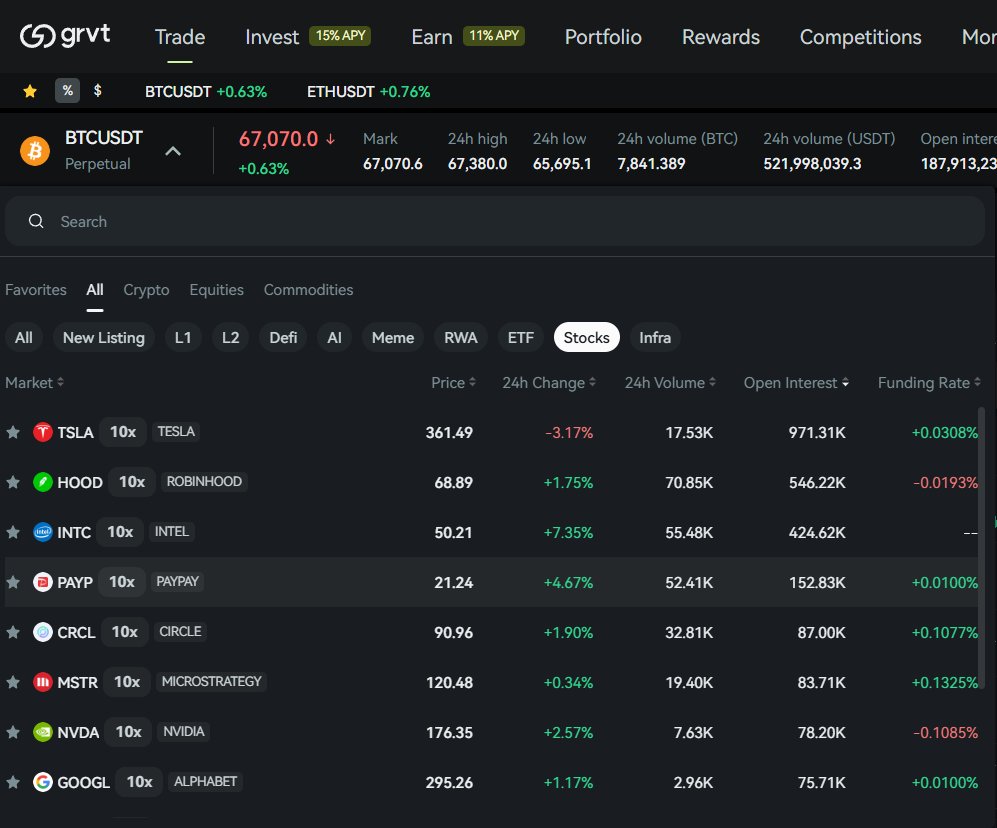Click the 15% APY badge
Viewport: 997px width, 828px height.
(340, 36)
